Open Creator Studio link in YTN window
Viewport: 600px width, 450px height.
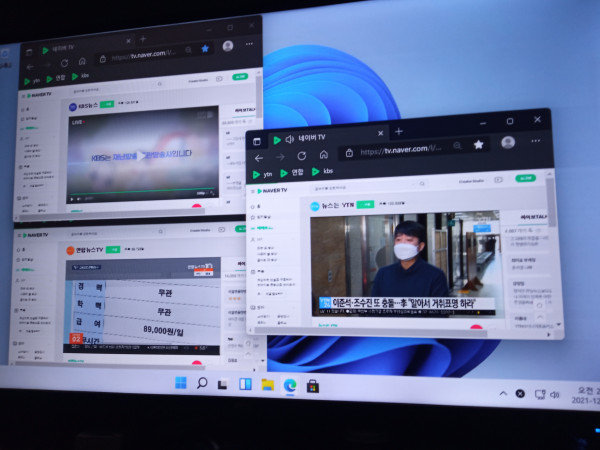point(471,181)
